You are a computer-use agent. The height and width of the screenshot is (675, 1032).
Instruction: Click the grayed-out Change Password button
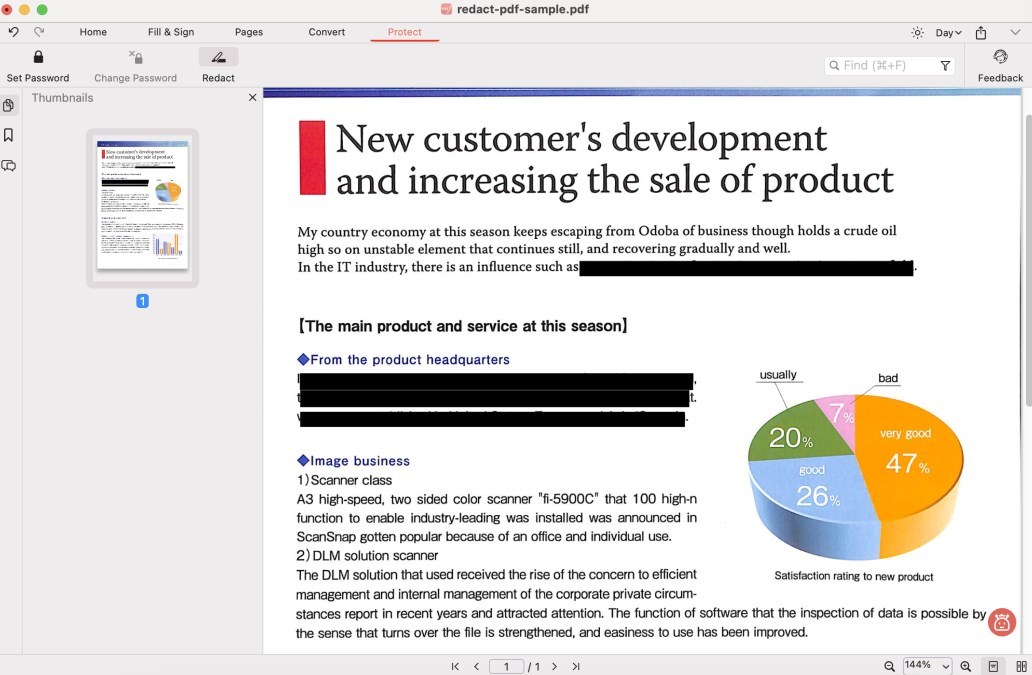pos(135,63)
